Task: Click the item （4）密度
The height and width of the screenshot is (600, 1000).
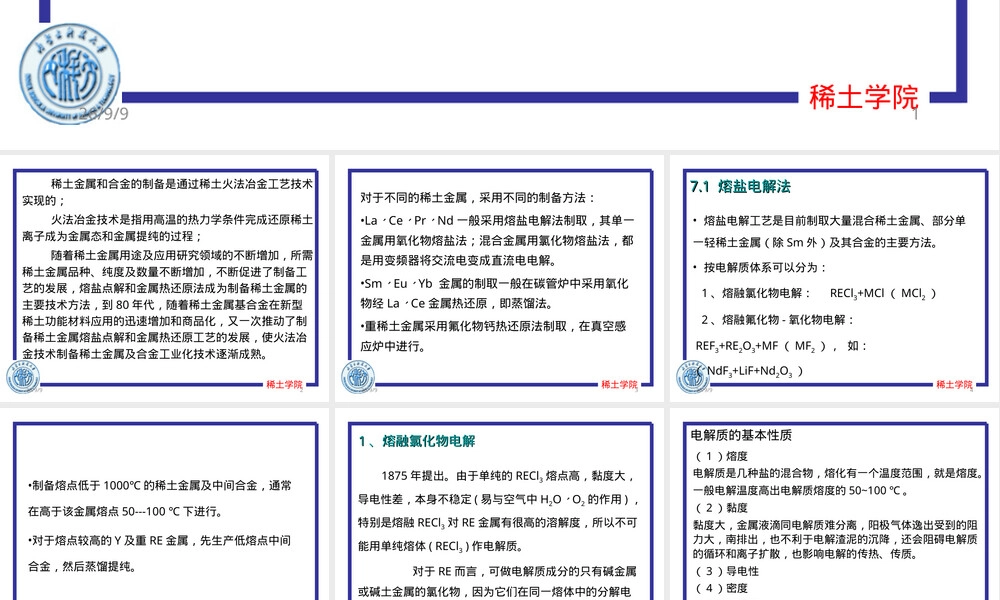Action: coord(721,588)
